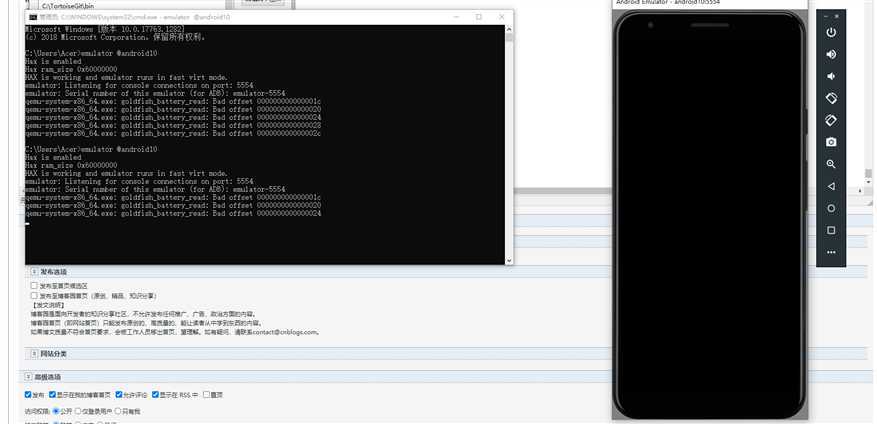This screenshot has width=877, height=424.
Task: Uncheck the 允许评论 checkbox
Action: (x=120, y=395)
